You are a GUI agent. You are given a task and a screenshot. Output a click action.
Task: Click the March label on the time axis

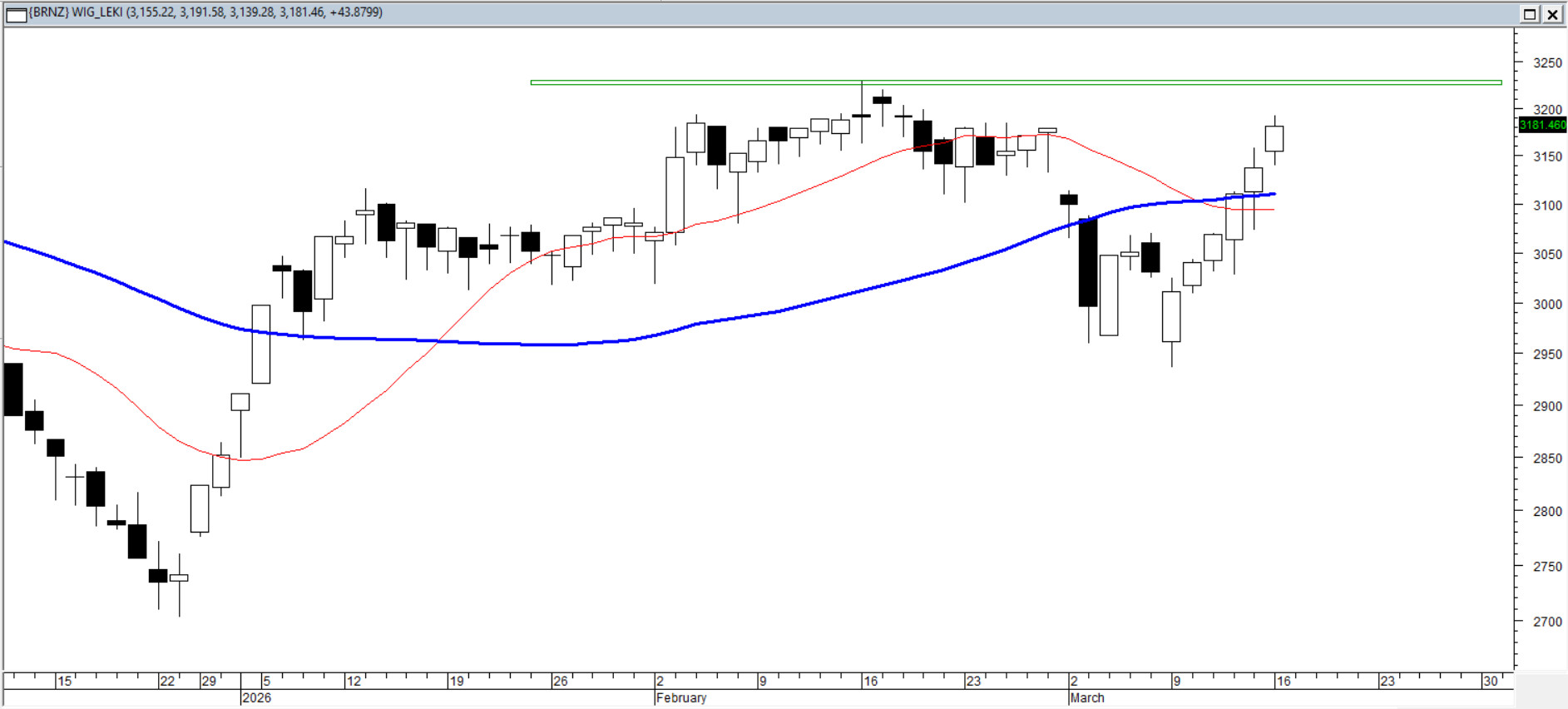pyautogui.click(x=1086, y=697)
